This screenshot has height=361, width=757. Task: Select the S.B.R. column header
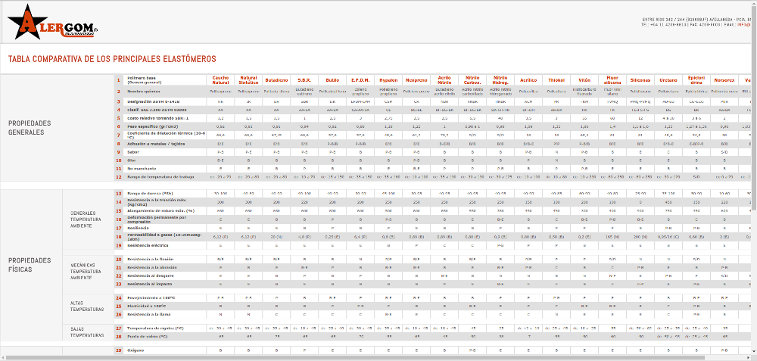coord(304,80)
